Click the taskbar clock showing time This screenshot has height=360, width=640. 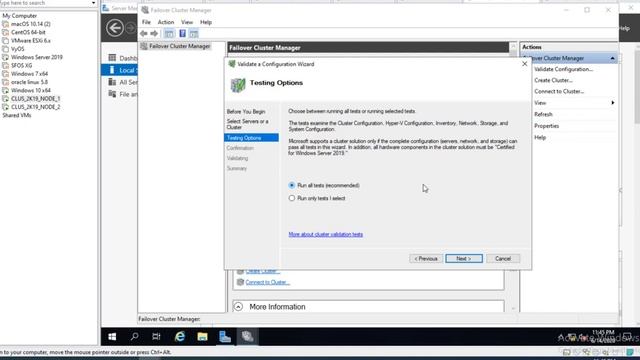click(x=603, y=336)
